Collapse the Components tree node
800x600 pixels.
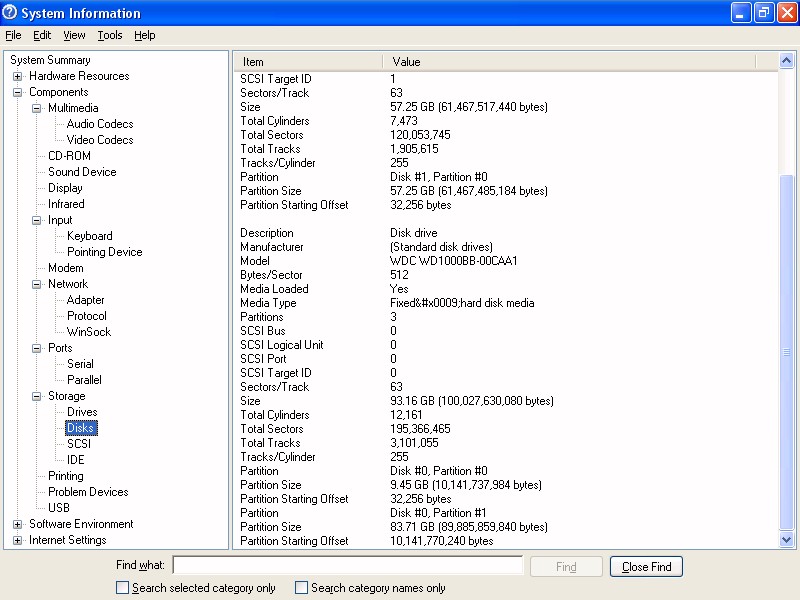point(17,92)
